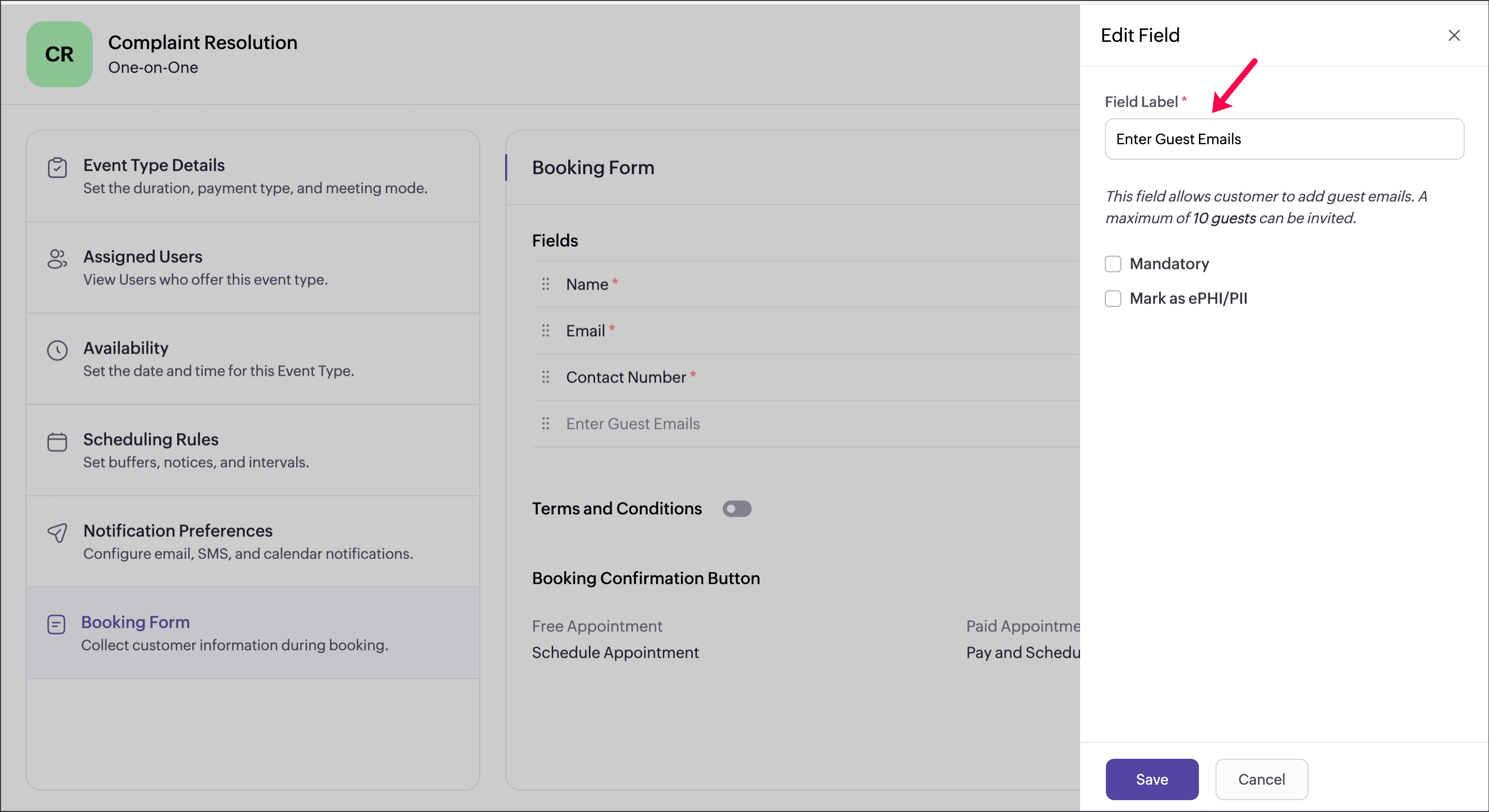Click the Event Type Details clipboard icon

[57, 168]
